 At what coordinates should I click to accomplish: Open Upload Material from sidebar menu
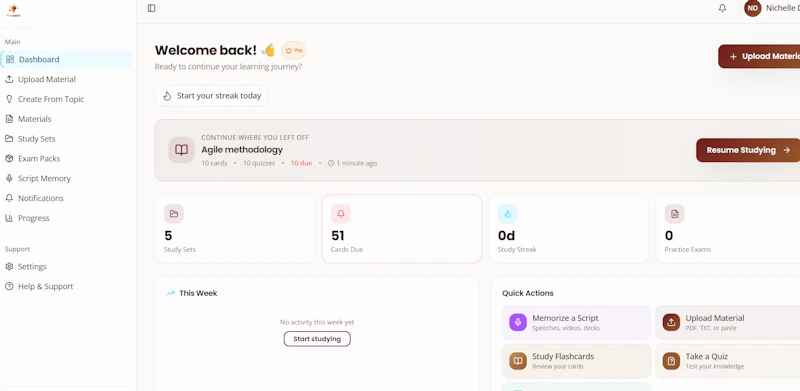click(x=66, y=79)
